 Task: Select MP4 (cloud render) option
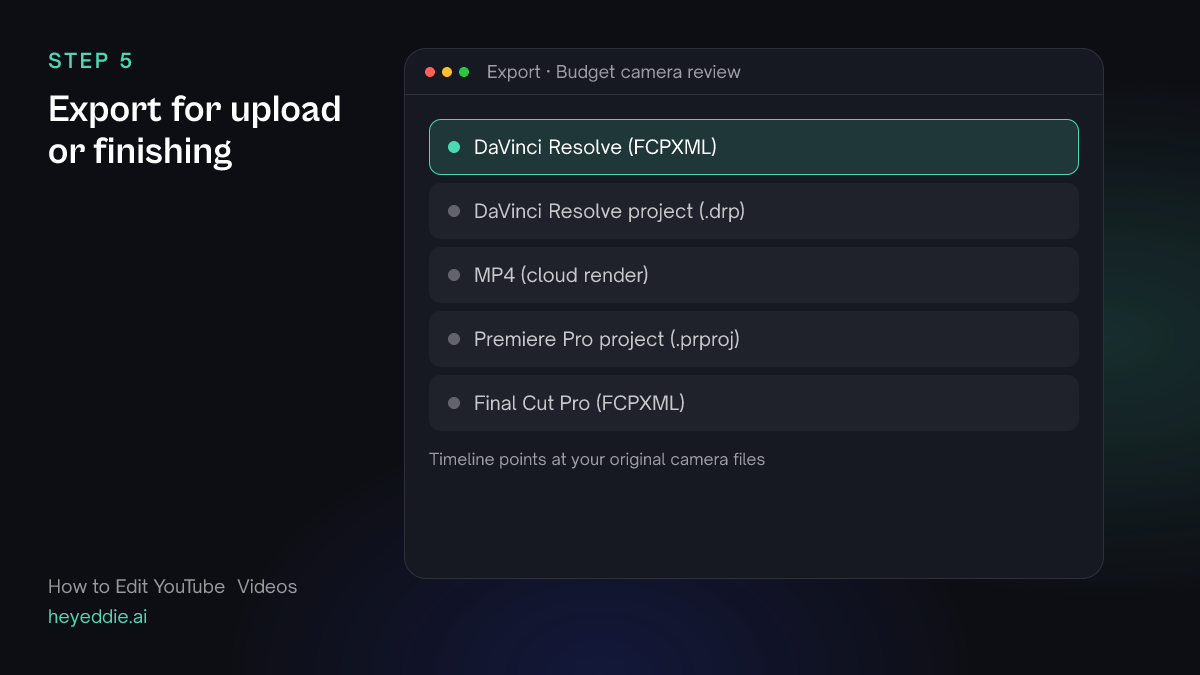pos(754,275)
